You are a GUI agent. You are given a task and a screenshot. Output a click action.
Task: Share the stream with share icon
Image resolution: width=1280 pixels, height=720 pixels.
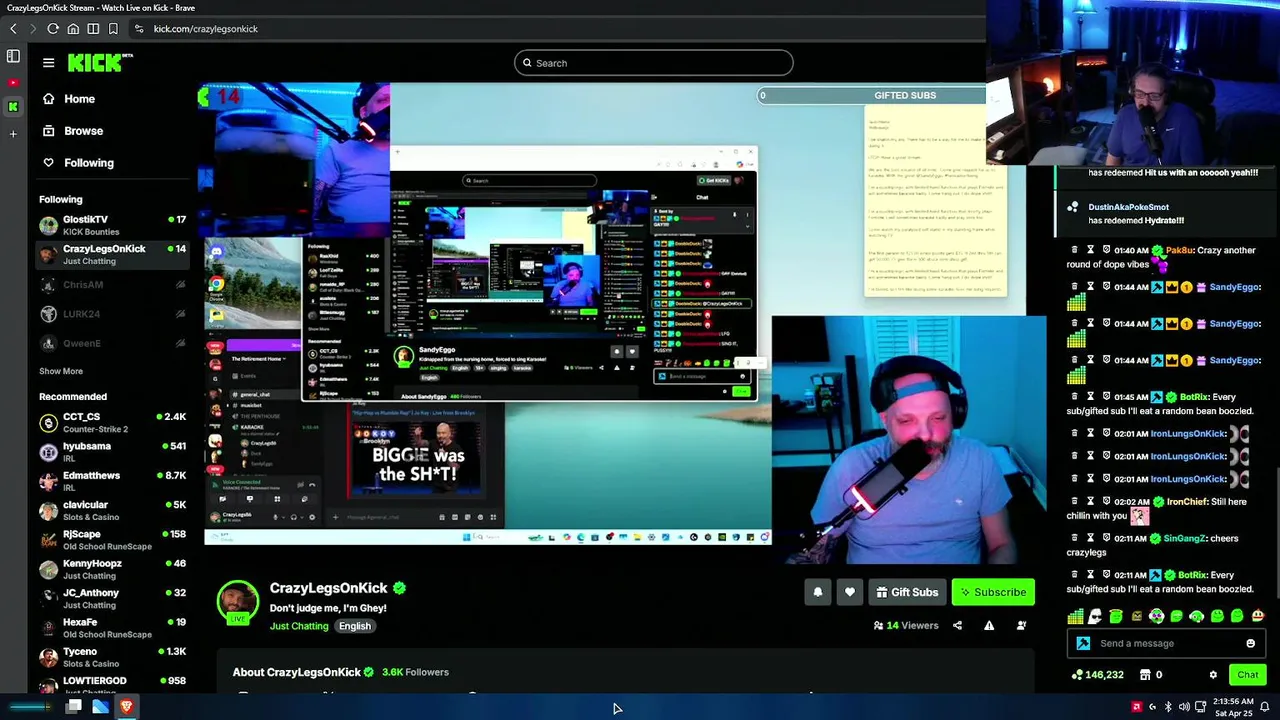click(x=957, y=625)
